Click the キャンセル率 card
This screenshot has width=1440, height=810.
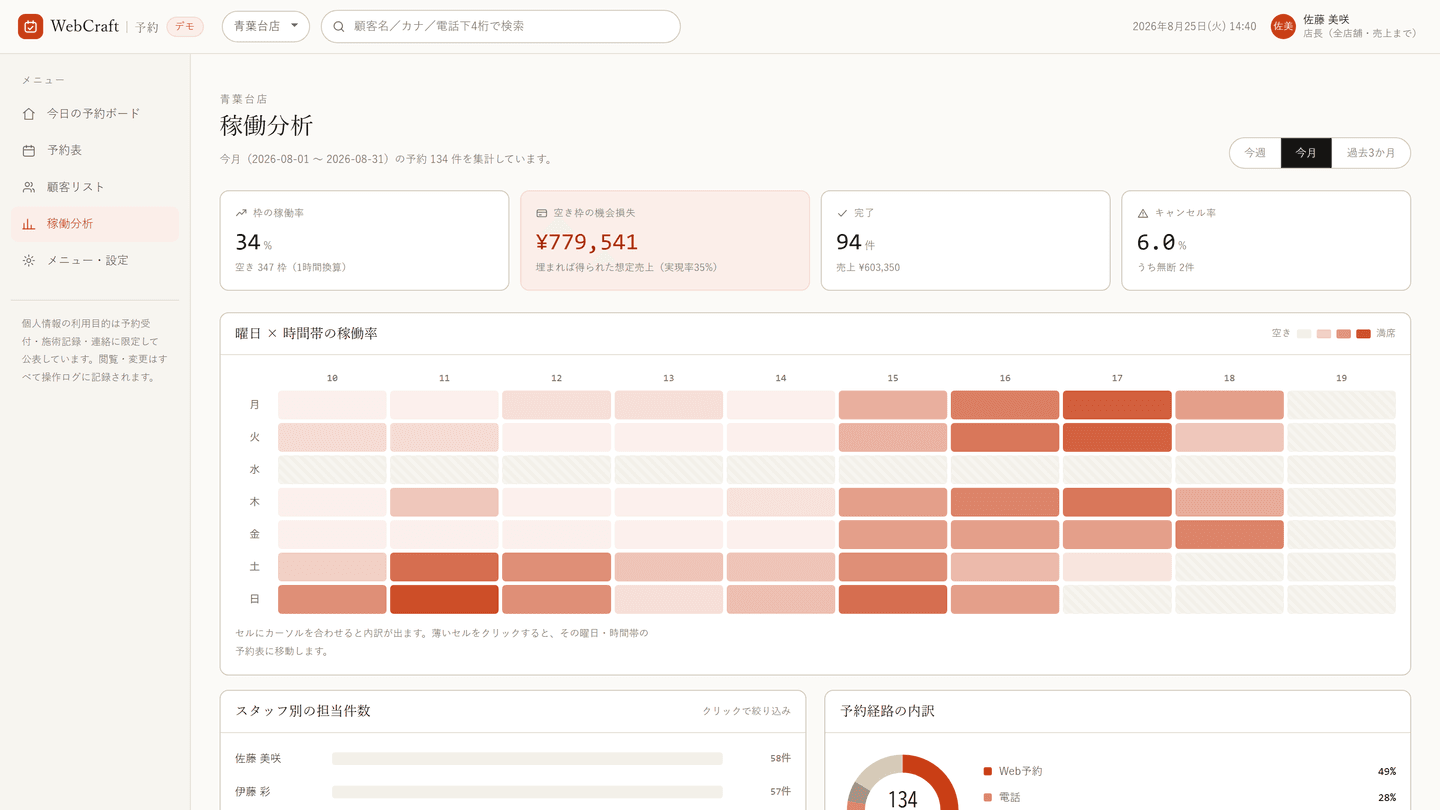pyautogui.click(x=1266, y=240)
